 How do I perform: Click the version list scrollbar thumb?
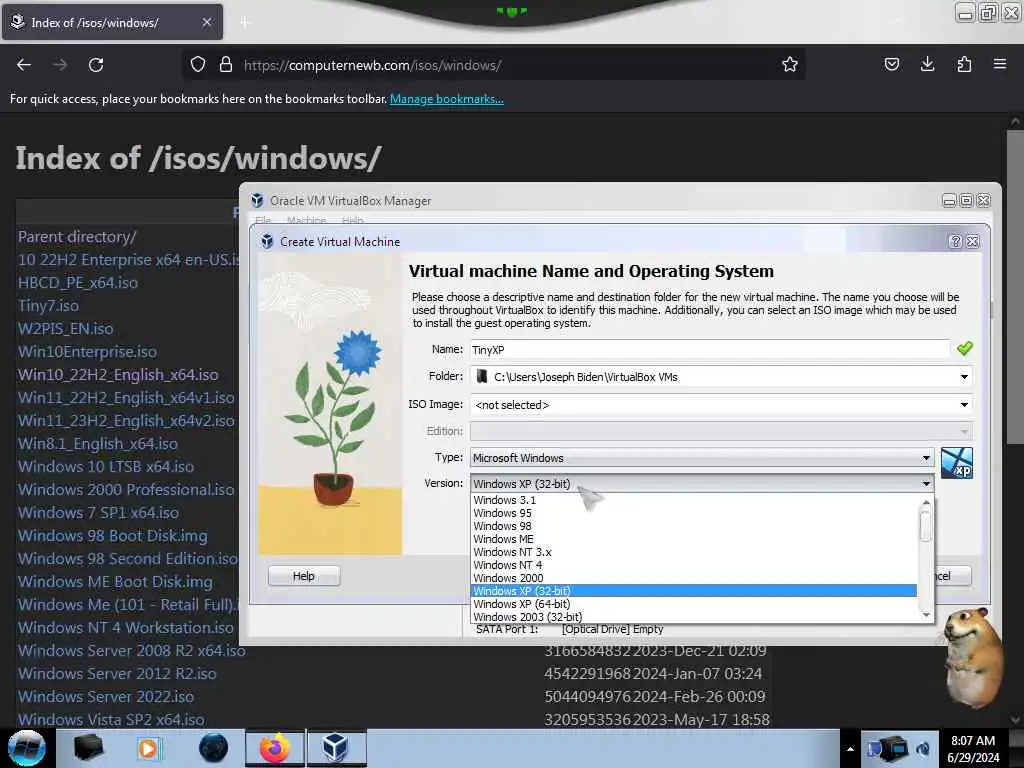(x=925, y=525)
